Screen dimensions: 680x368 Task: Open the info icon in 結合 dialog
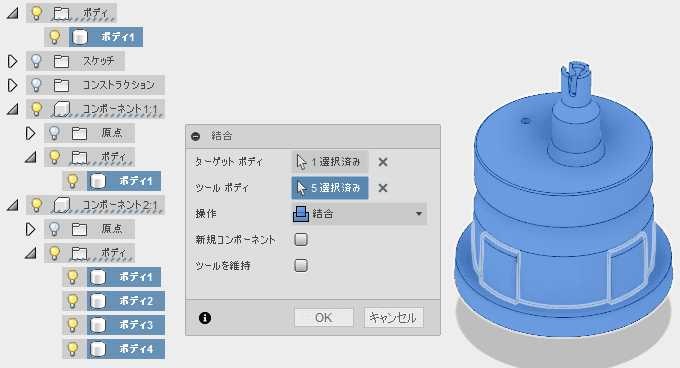coord(205,318)
